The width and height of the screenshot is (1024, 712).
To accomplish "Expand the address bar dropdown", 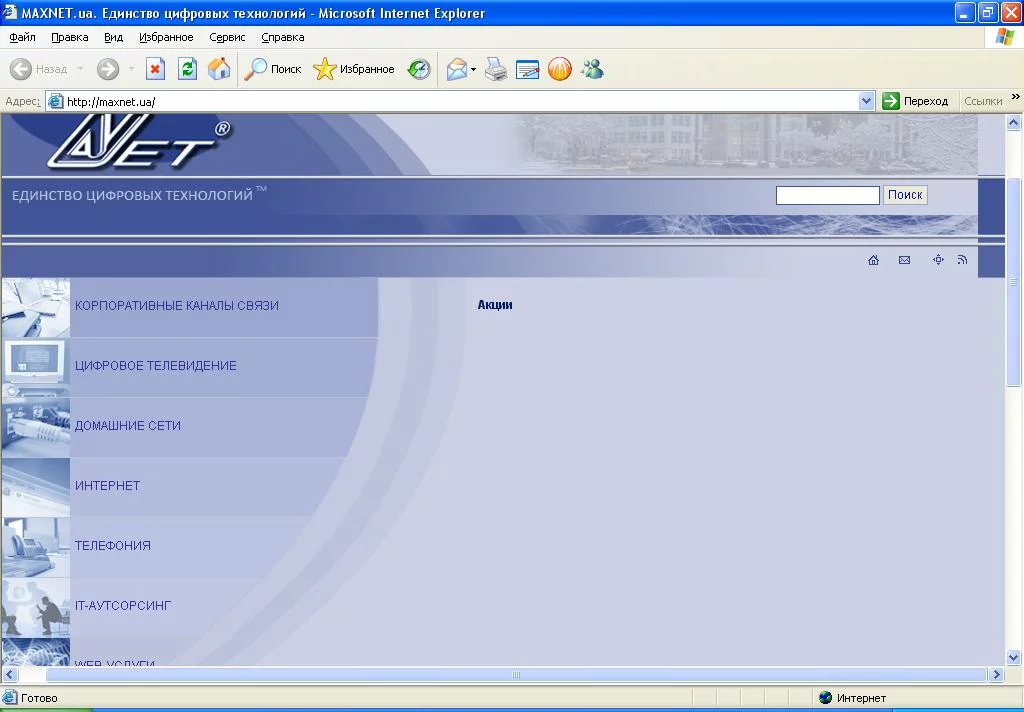I will tap(866, 101).
